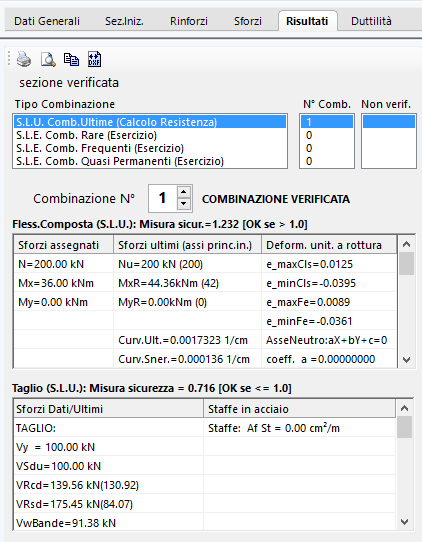
Task: Click the Curv.Sner.=0.000136 1/cm cell
Action: pyautogui.click(x=187, y=359)
